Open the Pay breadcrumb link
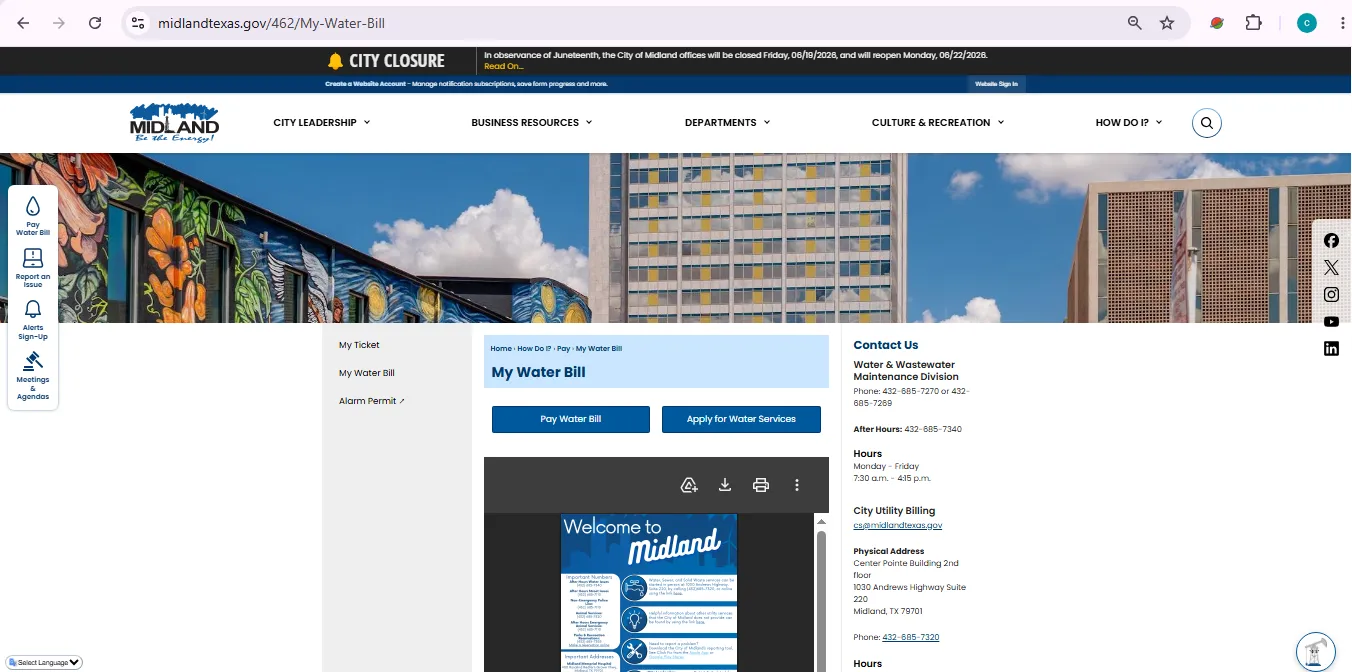1352x672 pixels. (563, 349)
